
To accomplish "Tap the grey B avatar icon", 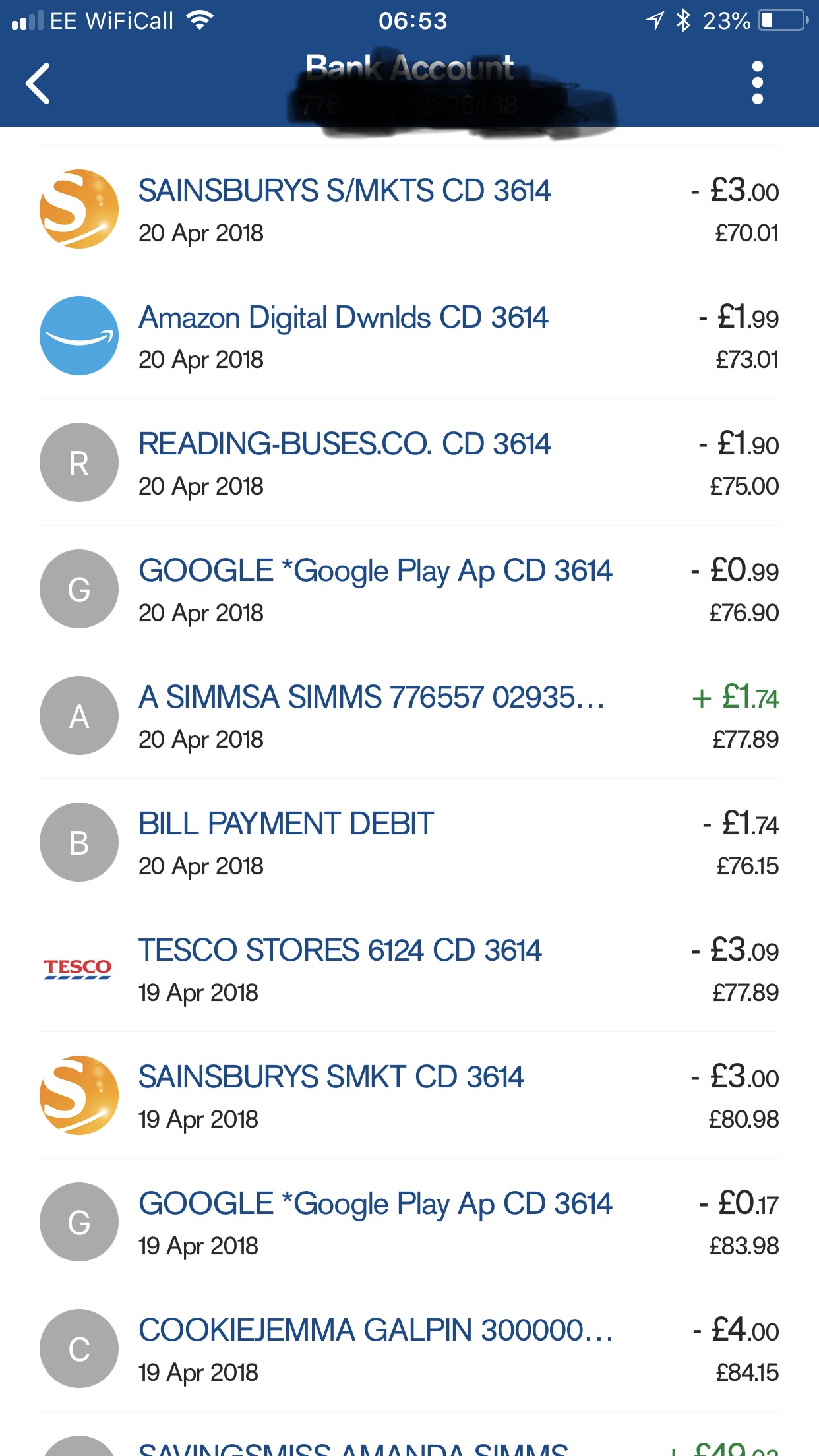I will [79, 842].
